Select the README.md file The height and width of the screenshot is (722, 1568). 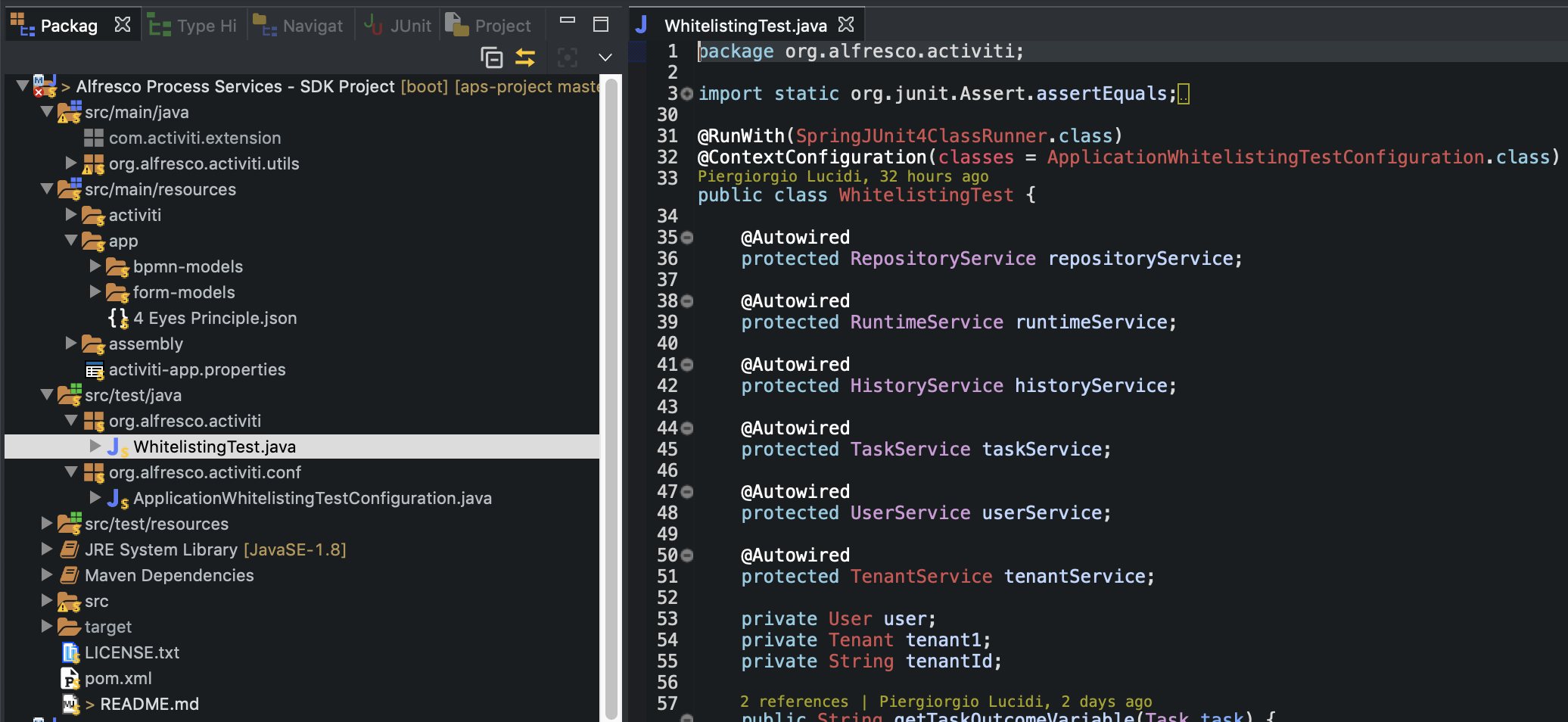coord(150,704)
